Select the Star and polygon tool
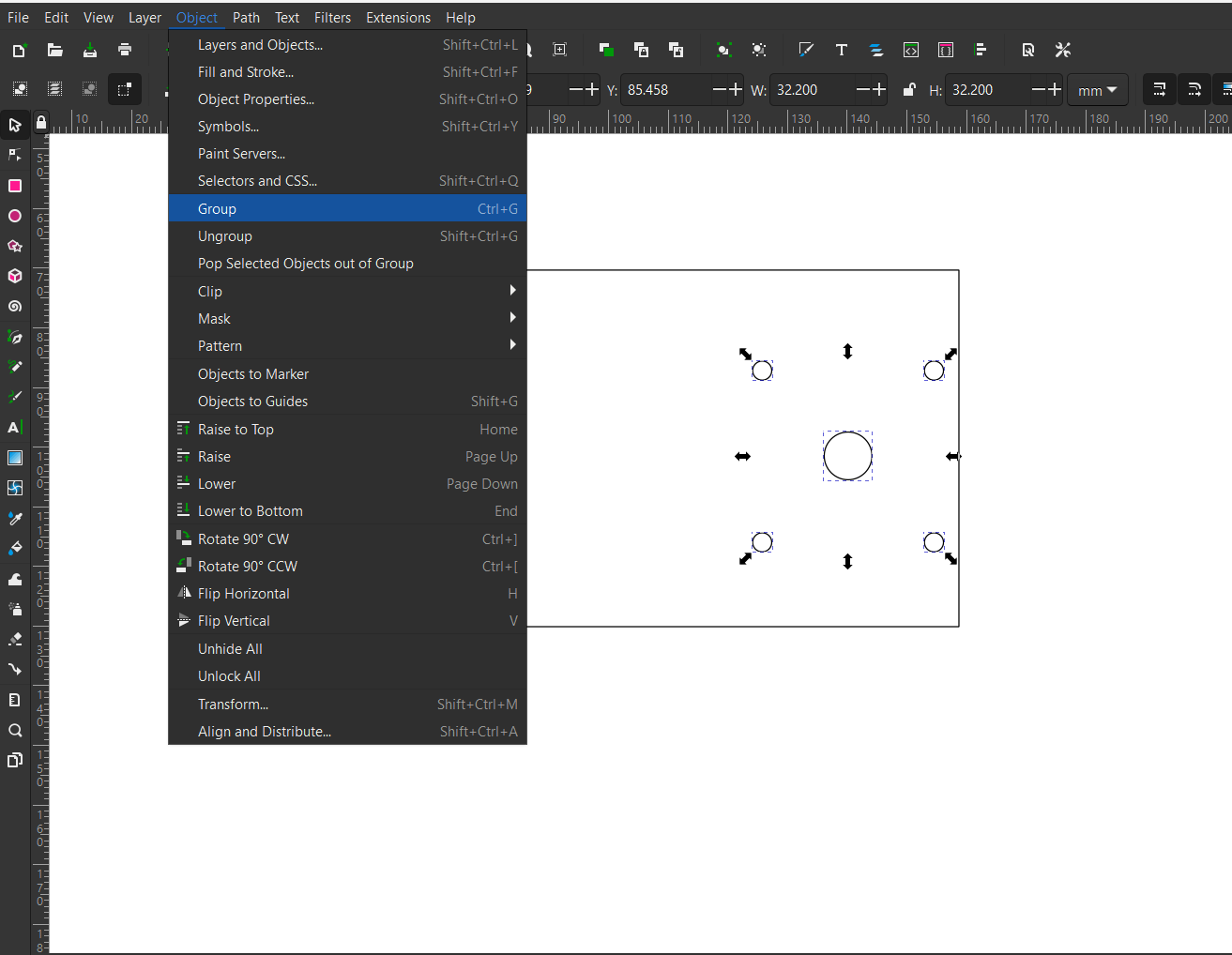This screenshot has height=955, width=1232. (15, 246)
